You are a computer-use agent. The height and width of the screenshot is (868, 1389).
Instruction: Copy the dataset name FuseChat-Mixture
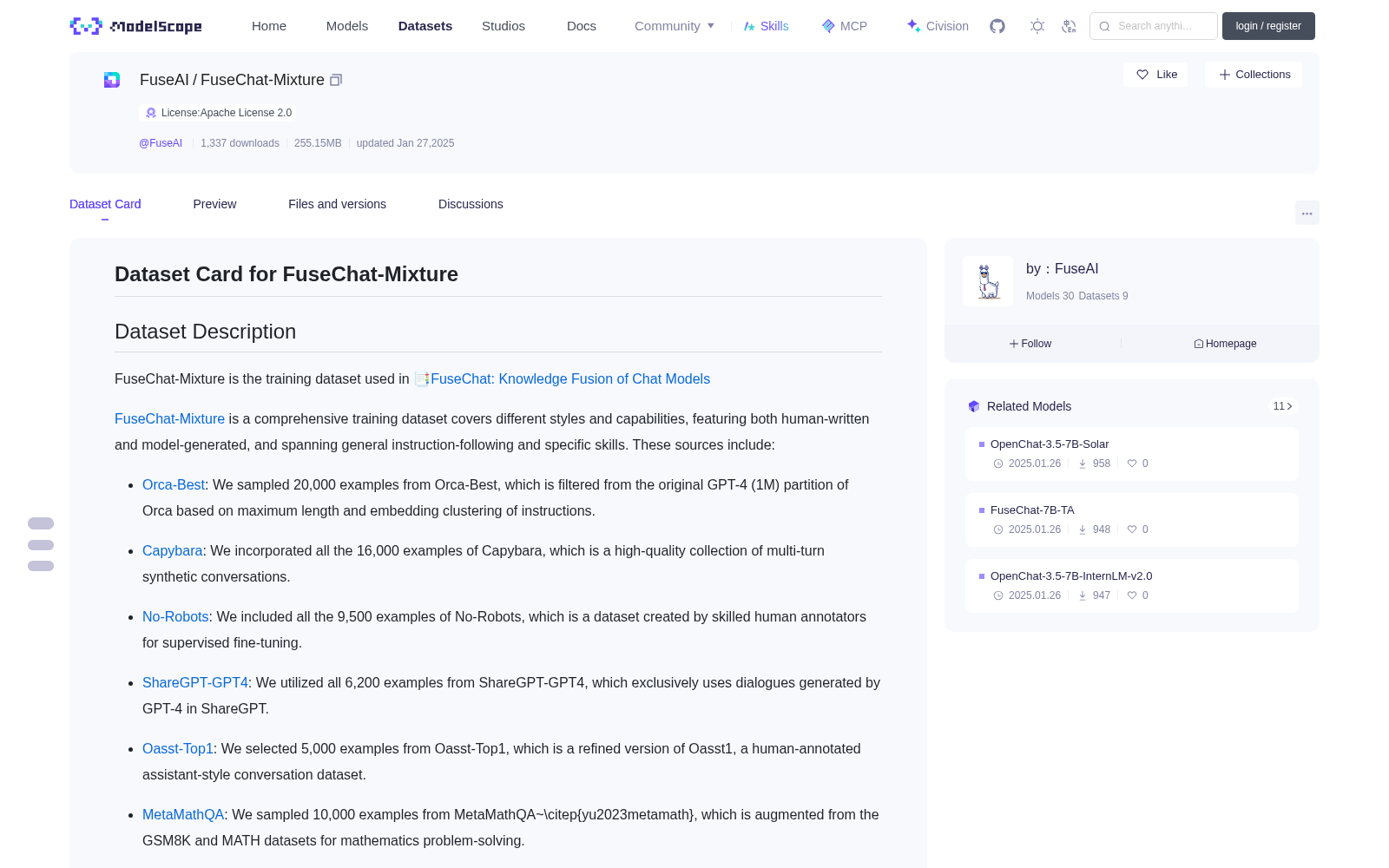click(336, 80)
